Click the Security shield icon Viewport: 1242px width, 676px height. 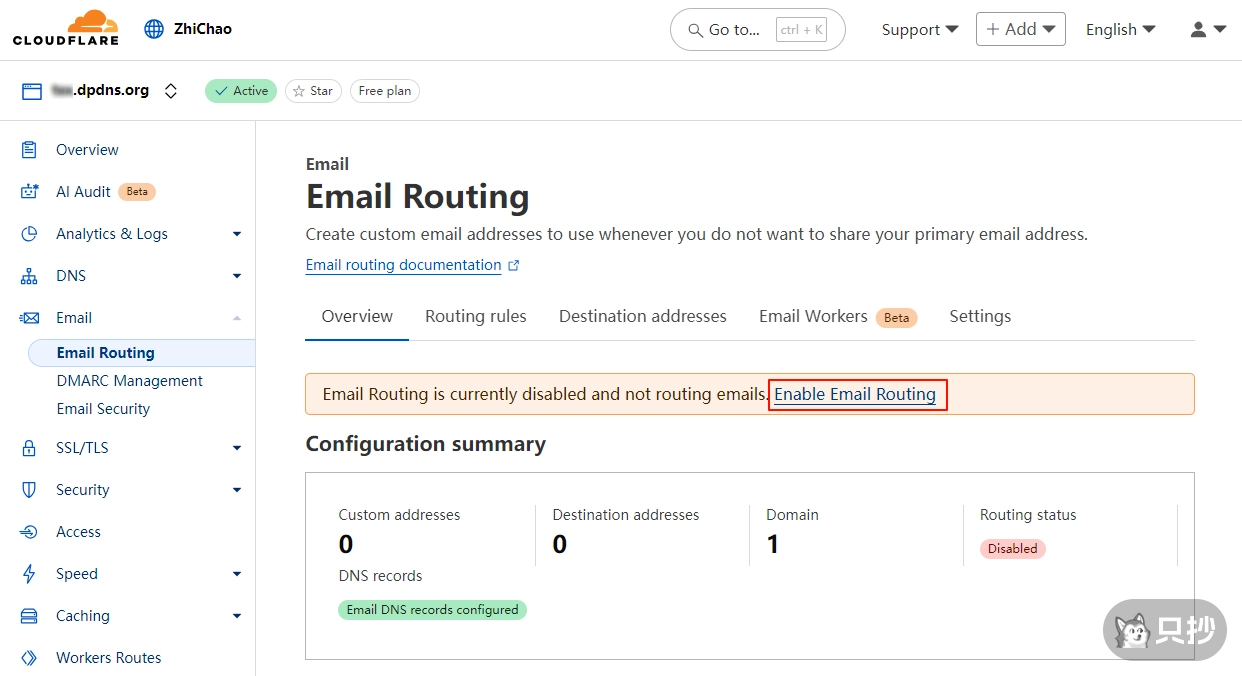click(x=29, y=490)
